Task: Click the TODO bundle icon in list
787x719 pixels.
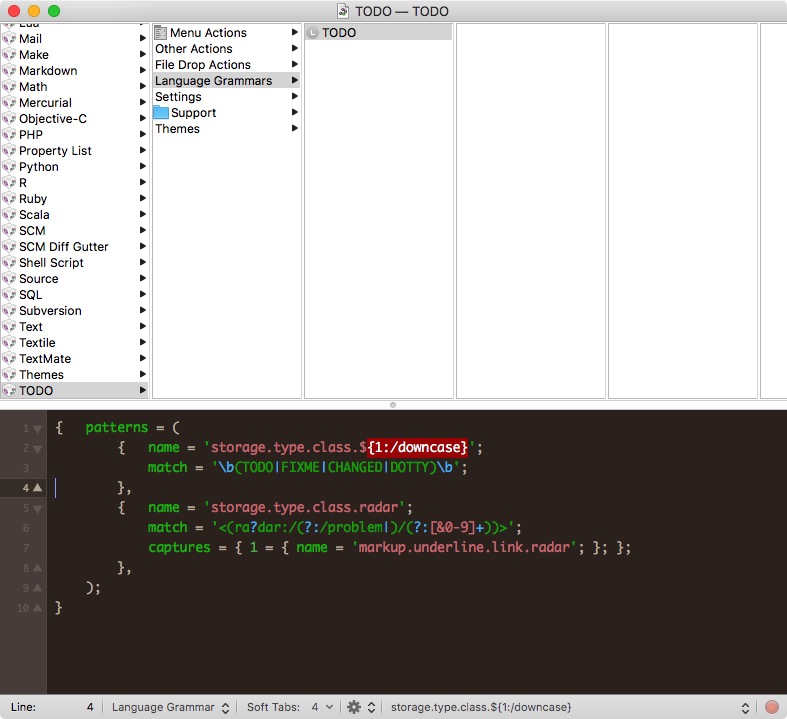Action: (9, 391)
